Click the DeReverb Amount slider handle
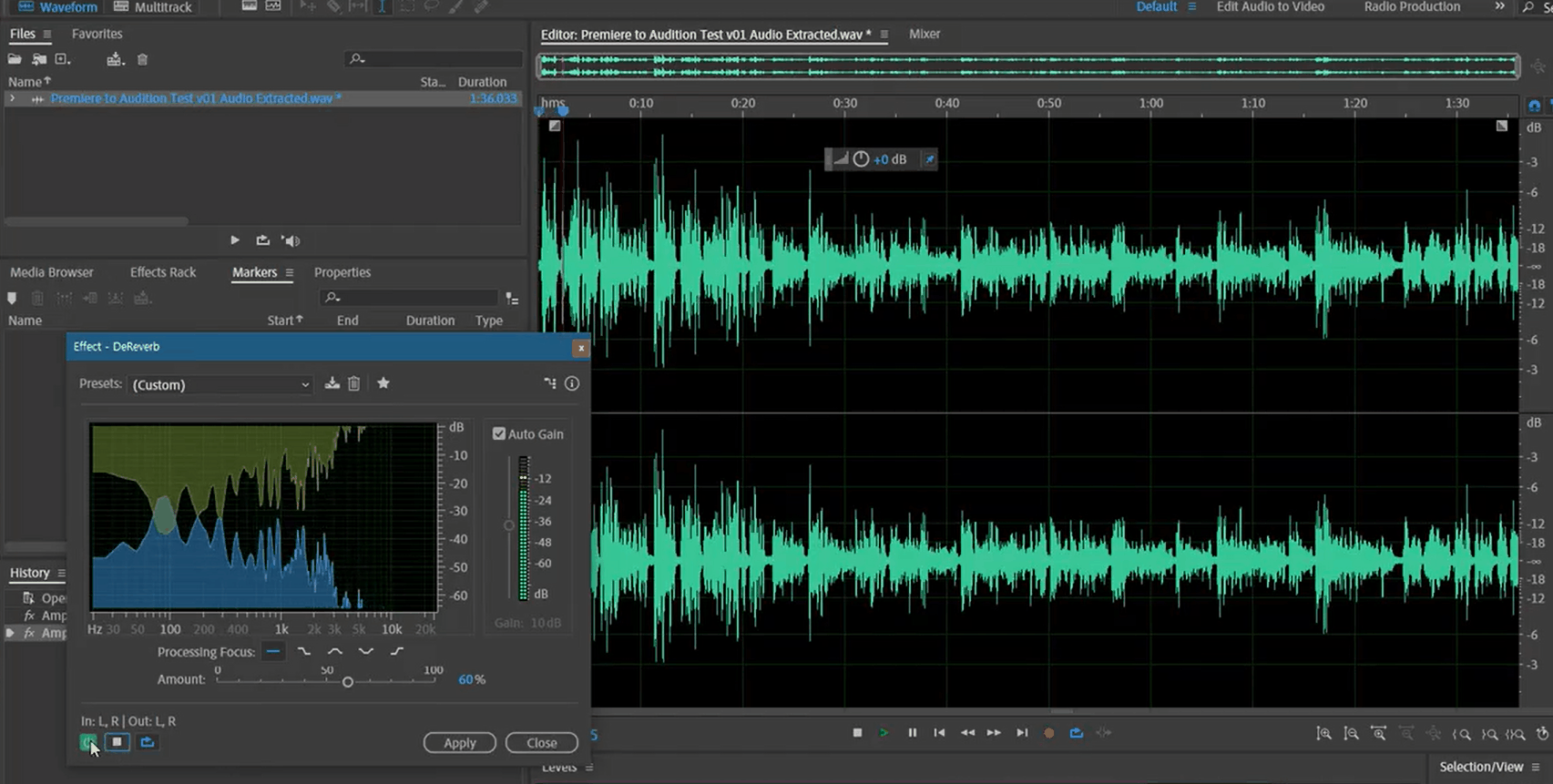Screen dimensions: 1553x784 tap(347, 682)
